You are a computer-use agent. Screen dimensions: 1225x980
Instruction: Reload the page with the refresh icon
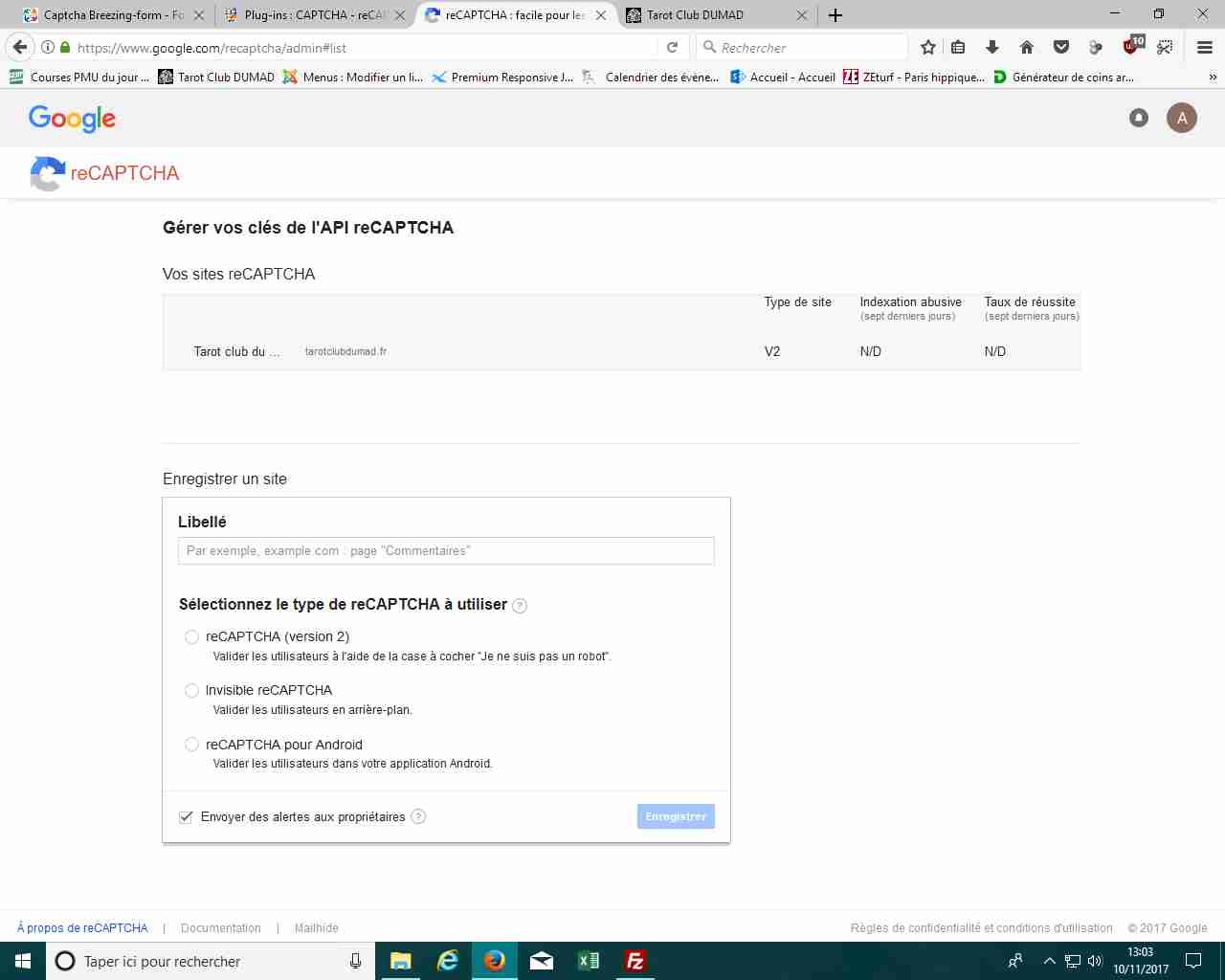(672, 47)
